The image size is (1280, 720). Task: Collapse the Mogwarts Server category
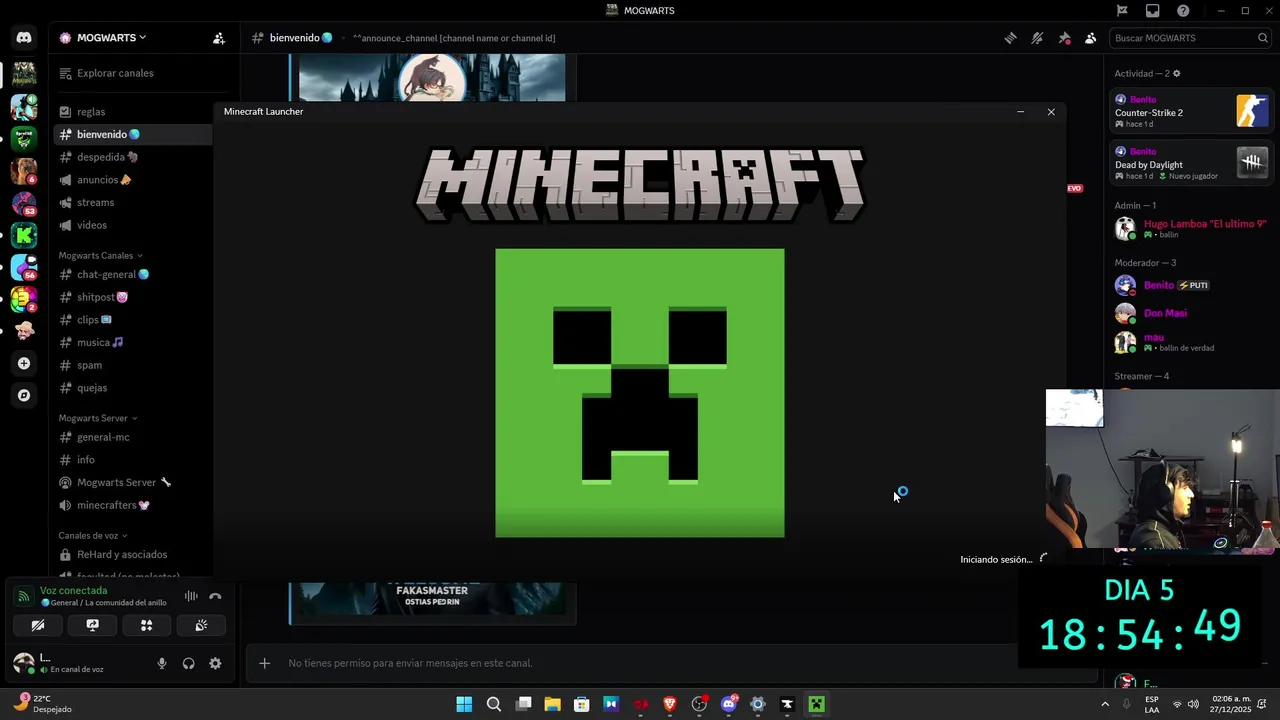(97, 418)
